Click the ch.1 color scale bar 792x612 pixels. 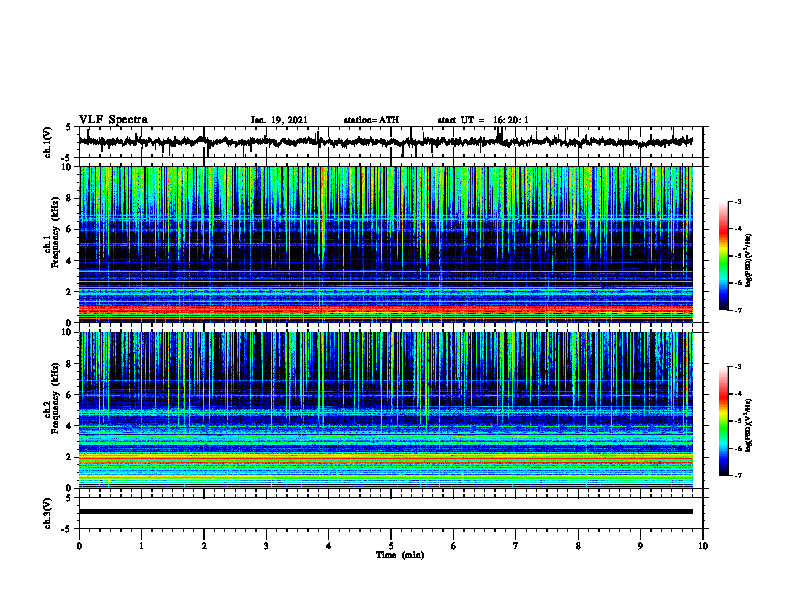pos(724,256)
